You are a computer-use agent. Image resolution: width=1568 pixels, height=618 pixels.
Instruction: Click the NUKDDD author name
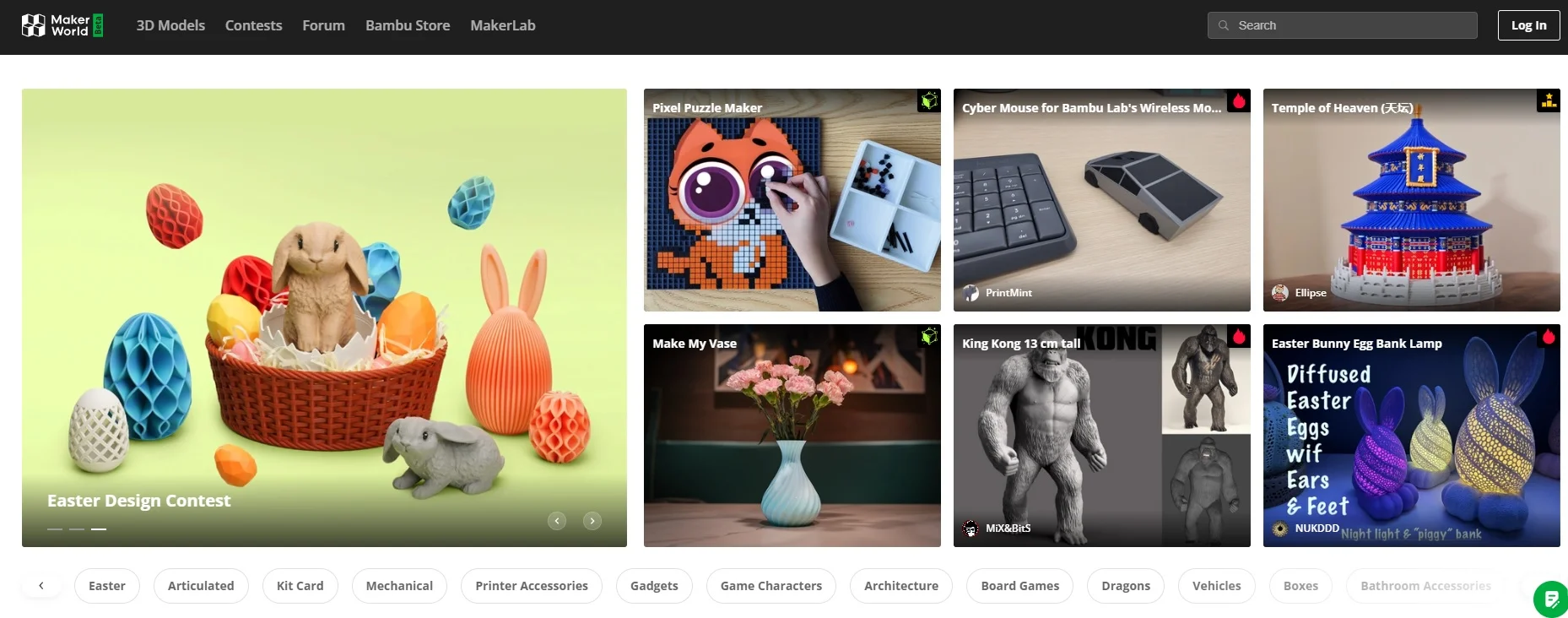click(1317, 529)
